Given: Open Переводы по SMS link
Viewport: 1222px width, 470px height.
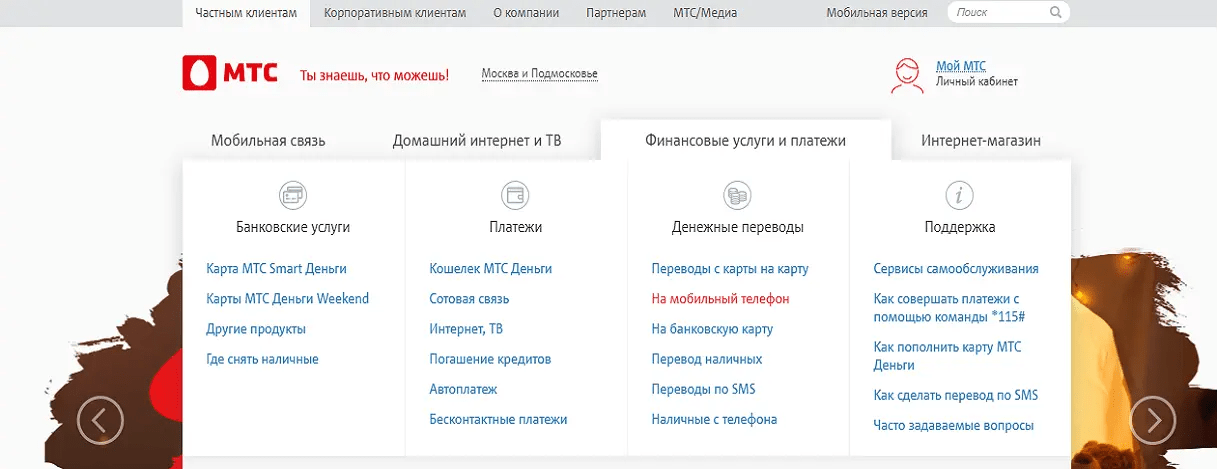Looking at the screenshot, I should point(706,389).
